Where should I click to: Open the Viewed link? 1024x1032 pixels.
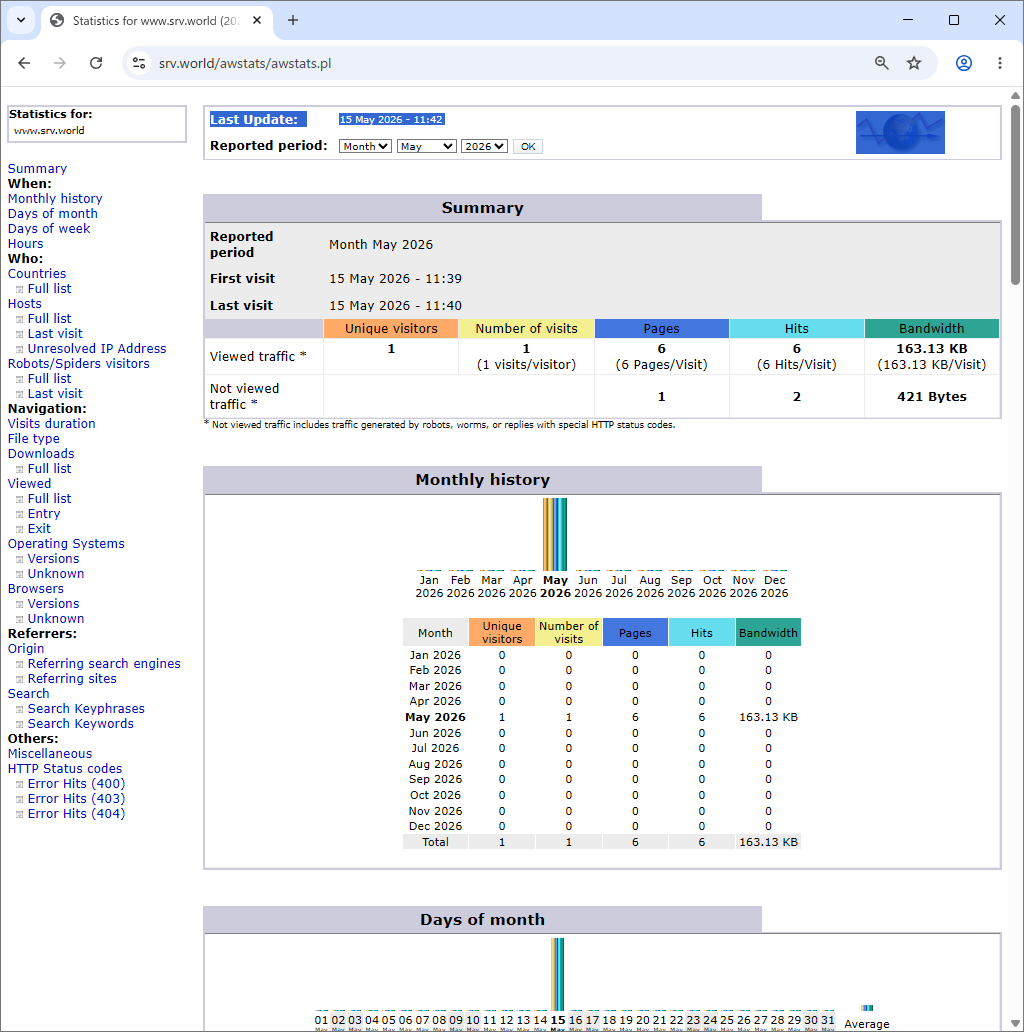(x=29, y=483)
